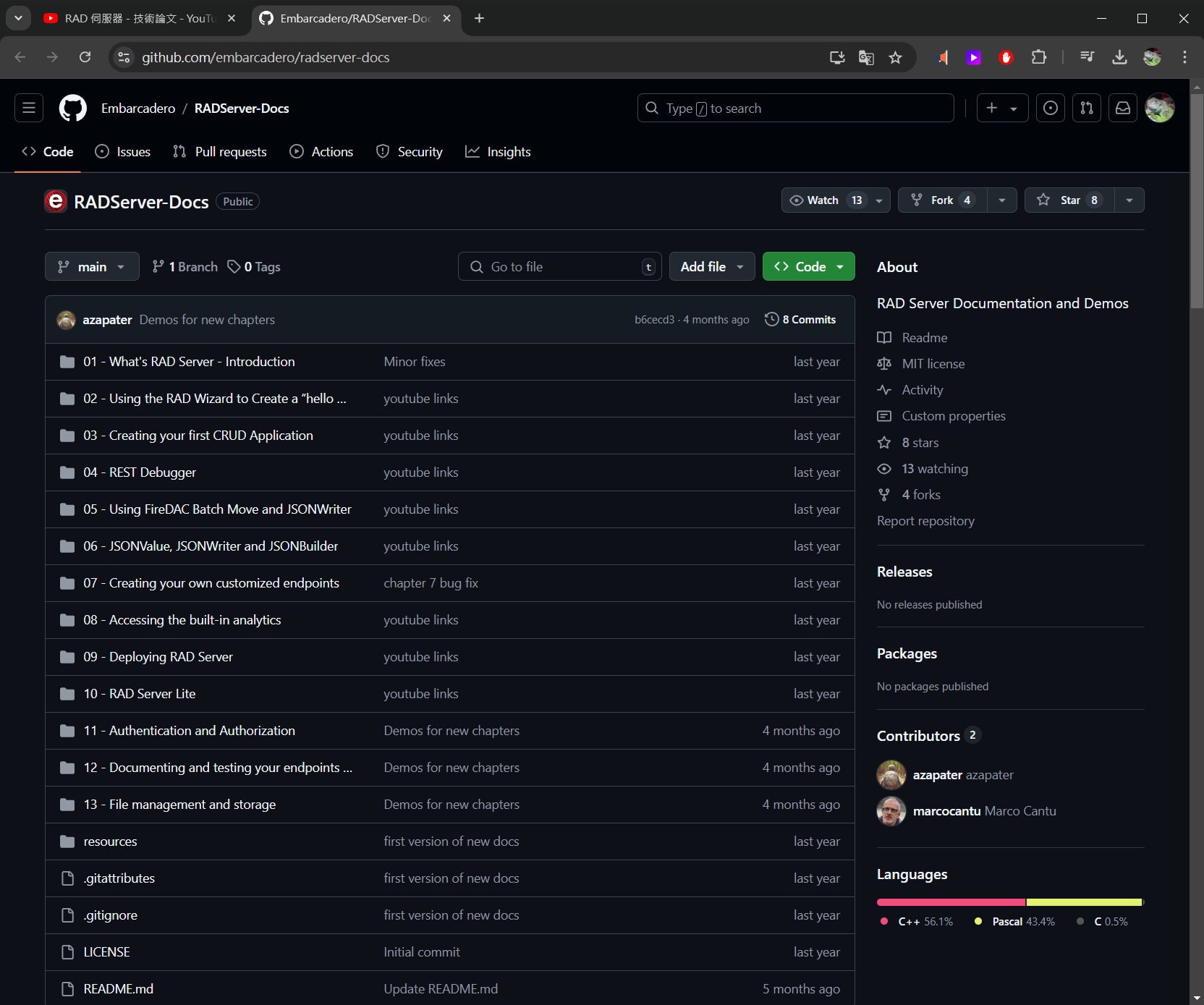Click the Pascal segment of the language bar
1204x1005 pixels.
(1083, 902)
